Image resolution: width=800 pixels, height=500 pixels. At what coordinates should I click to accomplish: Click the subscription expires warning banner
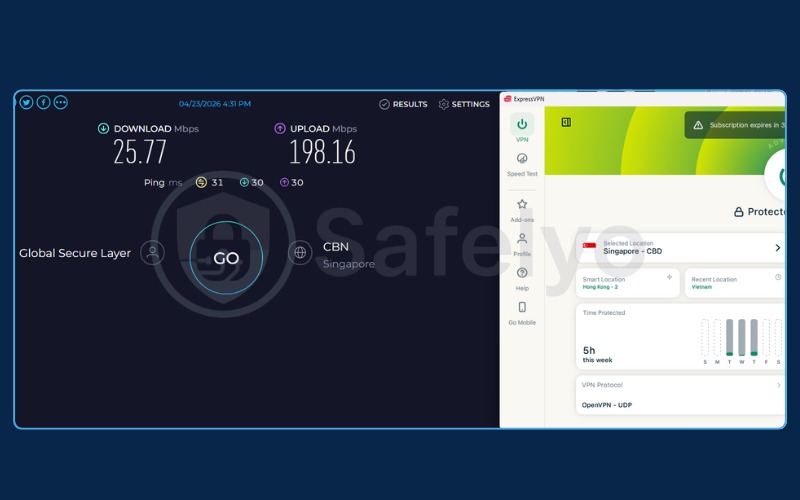click(x=735, y=125)
